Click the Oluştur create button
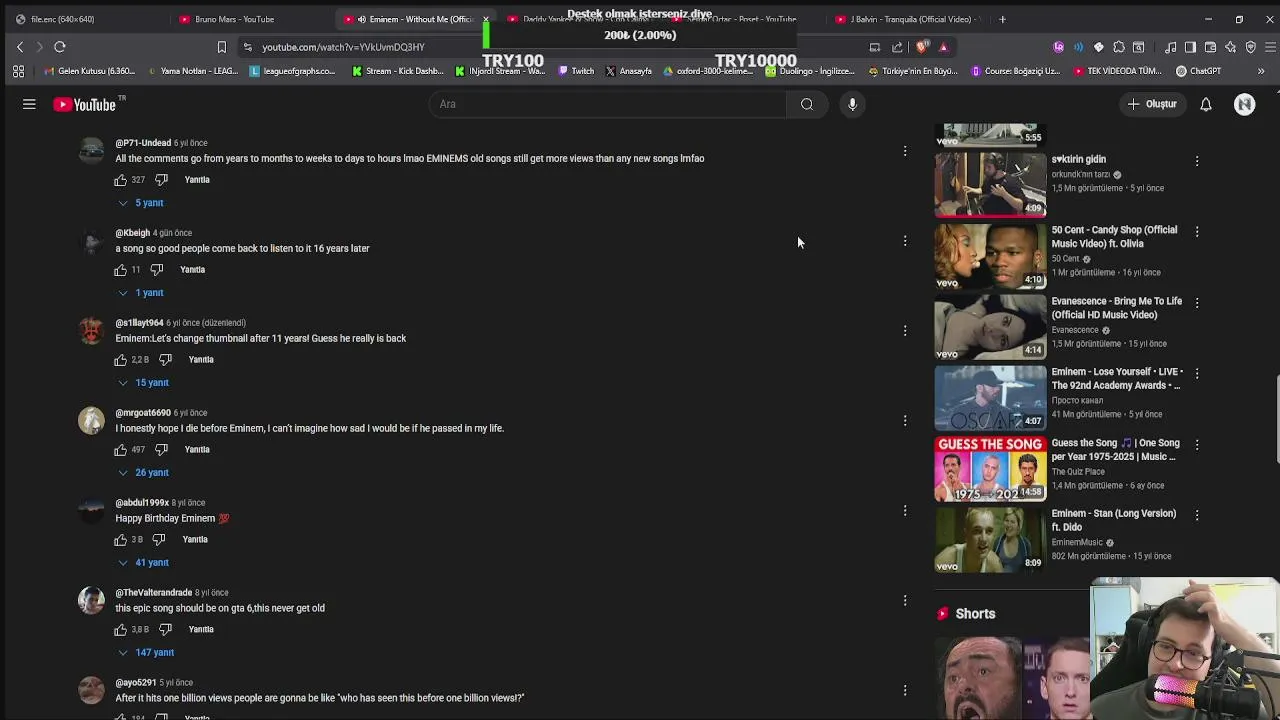The image size is (1280, 720). [x=1152, y=104]
